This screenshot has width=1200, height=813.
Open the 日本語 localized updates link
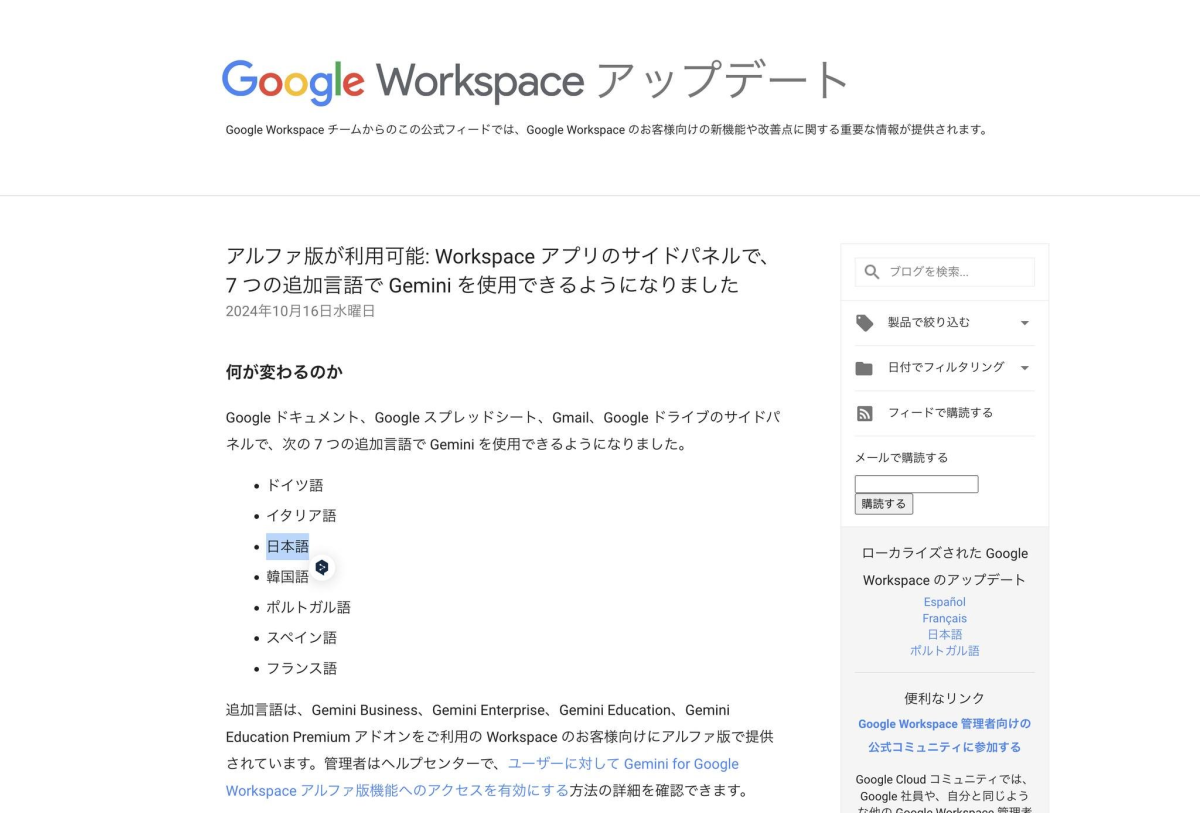[944, 634]
